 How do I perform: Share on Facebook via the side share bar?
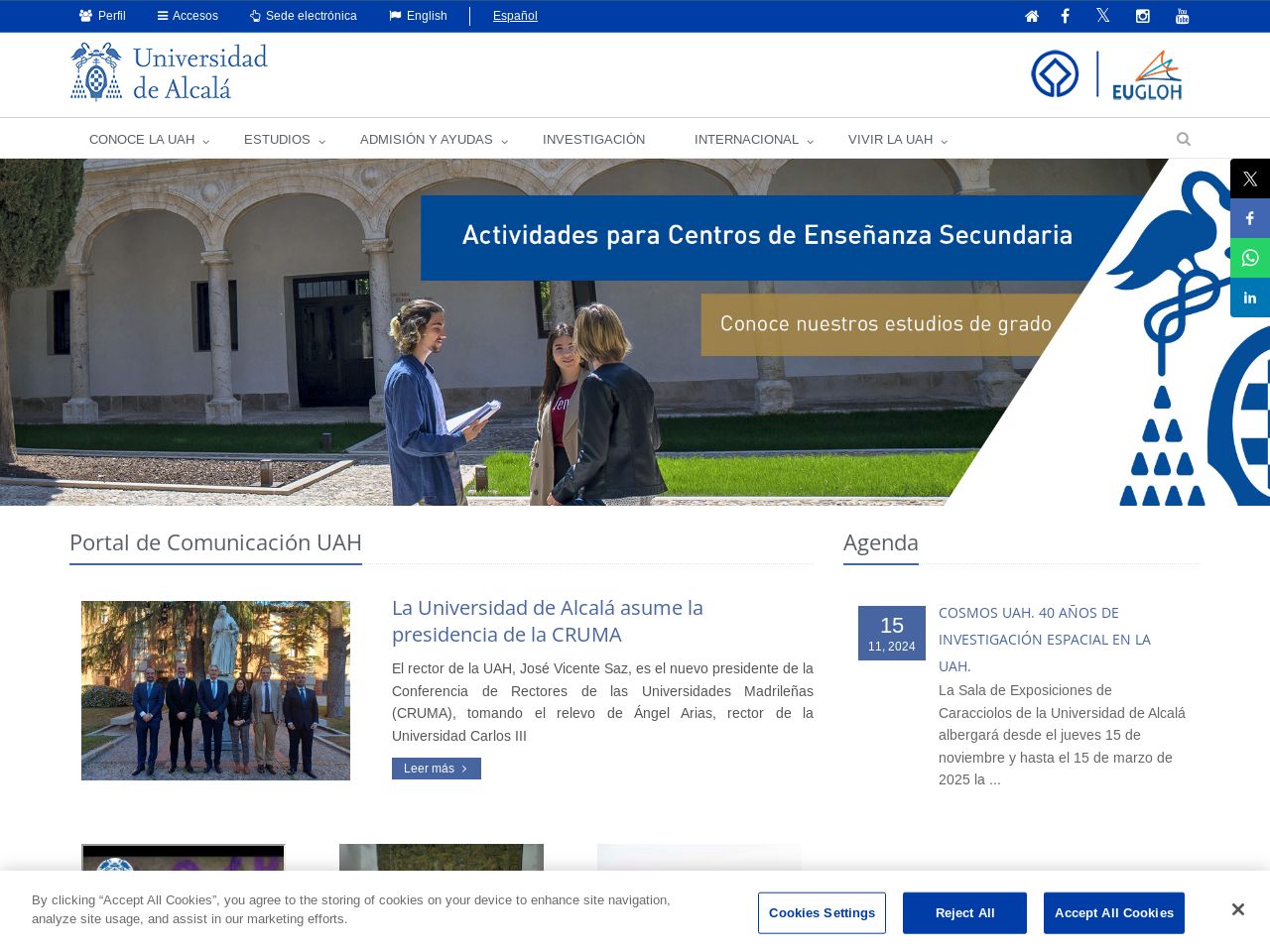1250,218
